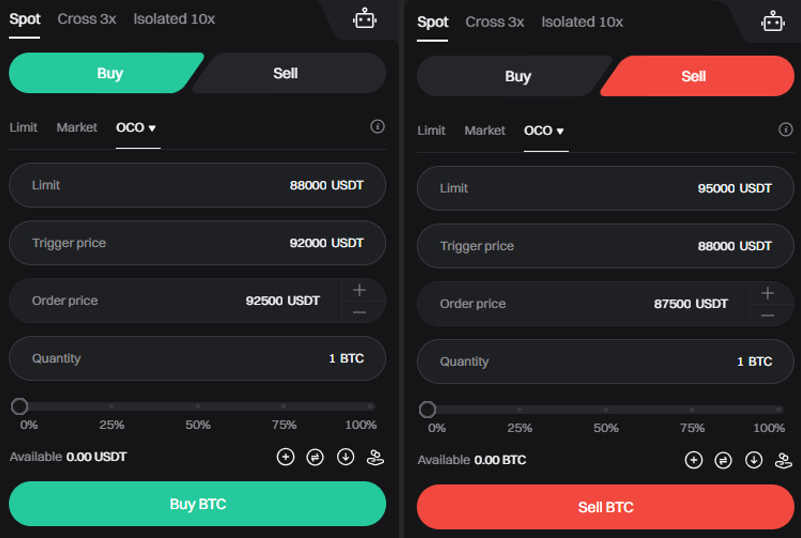Switch to Isolated 10x tab in the sell form
This screenshot has width=801, height=538.
point(582,22)
